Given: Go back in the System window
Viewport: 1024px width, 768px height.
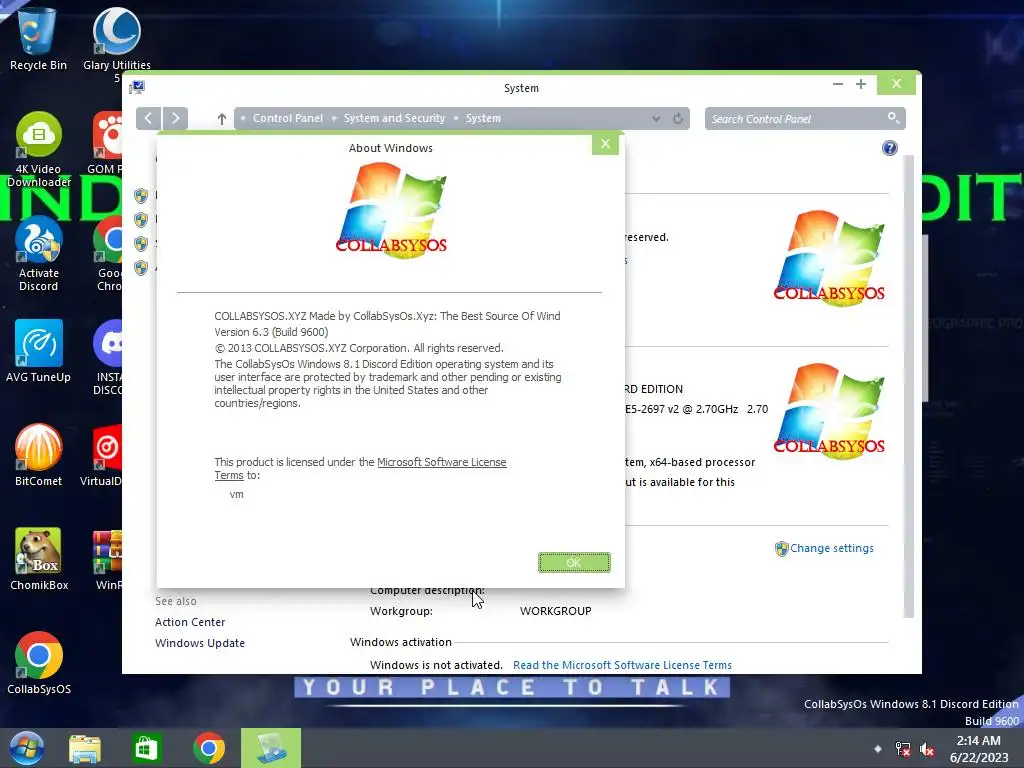Looking at the screenshot, I should click(149, 118).
